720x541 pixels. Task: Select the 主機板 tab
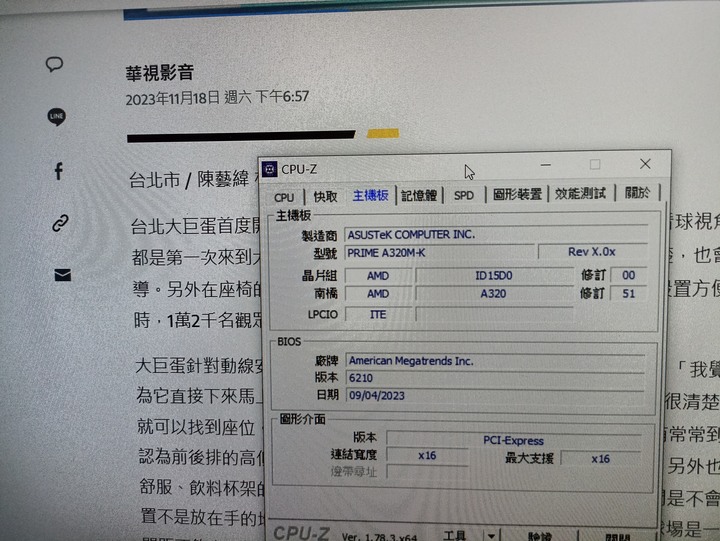[x=371, y=196]
